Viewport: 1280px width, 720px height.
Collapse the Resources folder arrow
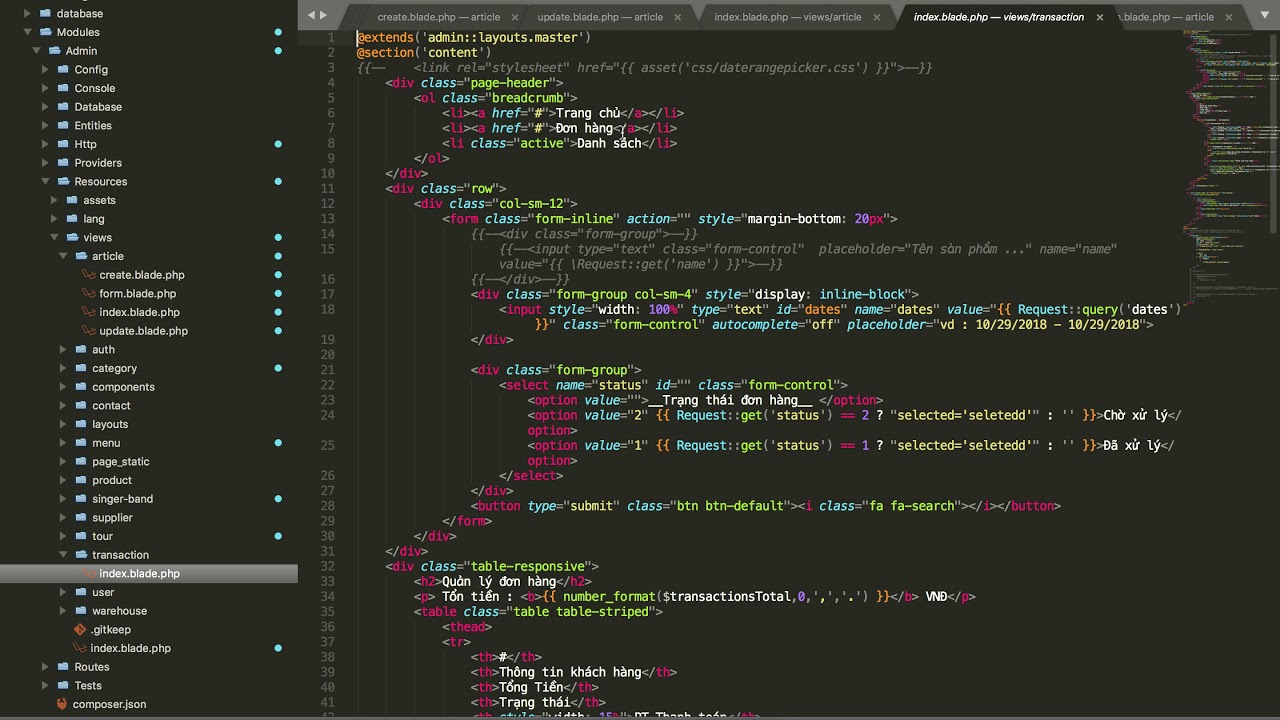coord(45,182)
